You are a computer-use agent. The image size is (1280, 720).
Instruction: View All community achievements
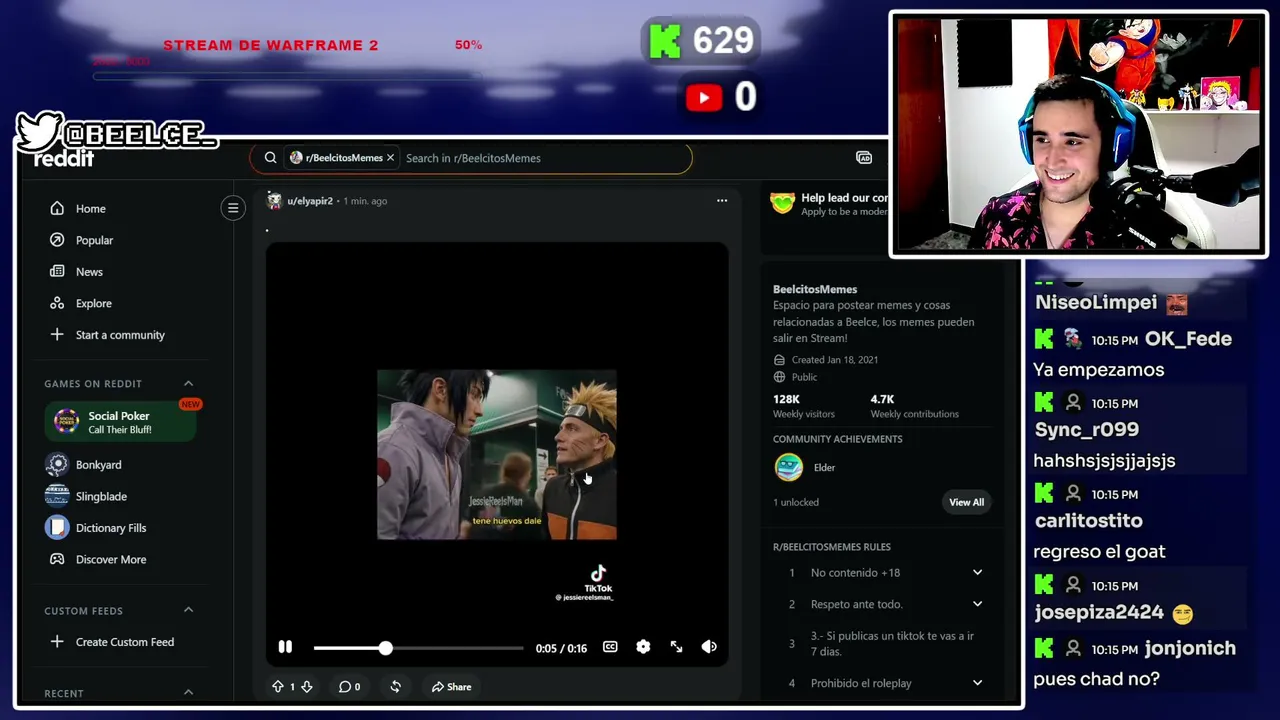pos(966,502)
